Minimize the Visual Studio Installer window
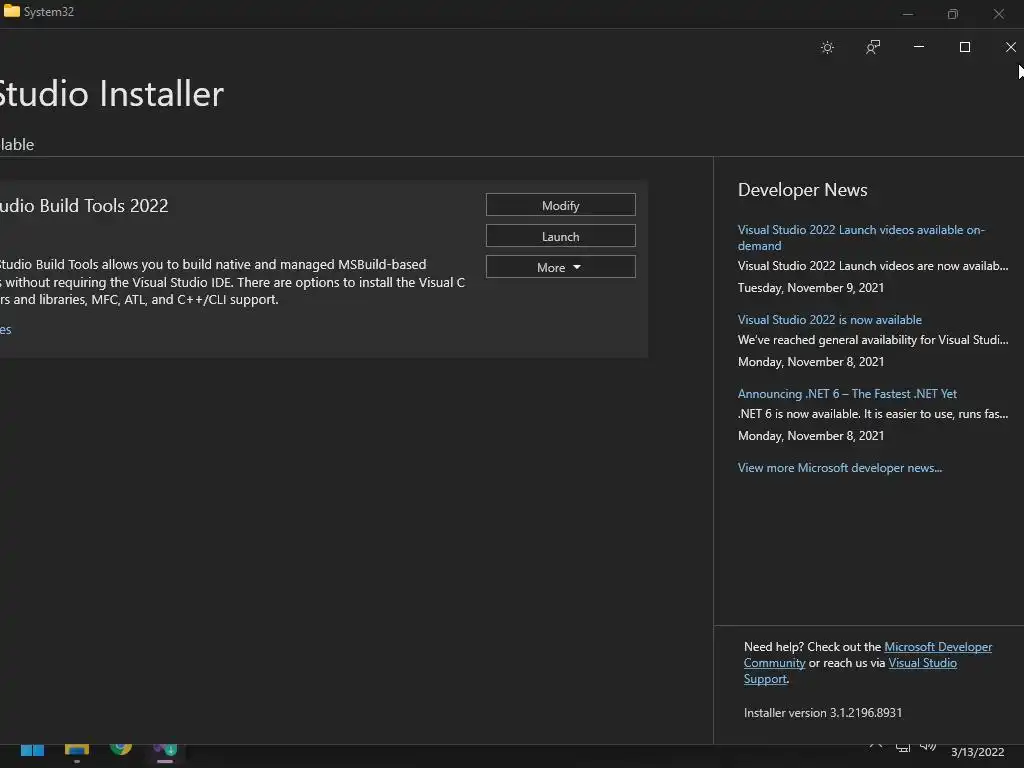The width and height of the screenshot is (1024, 768). (918, 46)
